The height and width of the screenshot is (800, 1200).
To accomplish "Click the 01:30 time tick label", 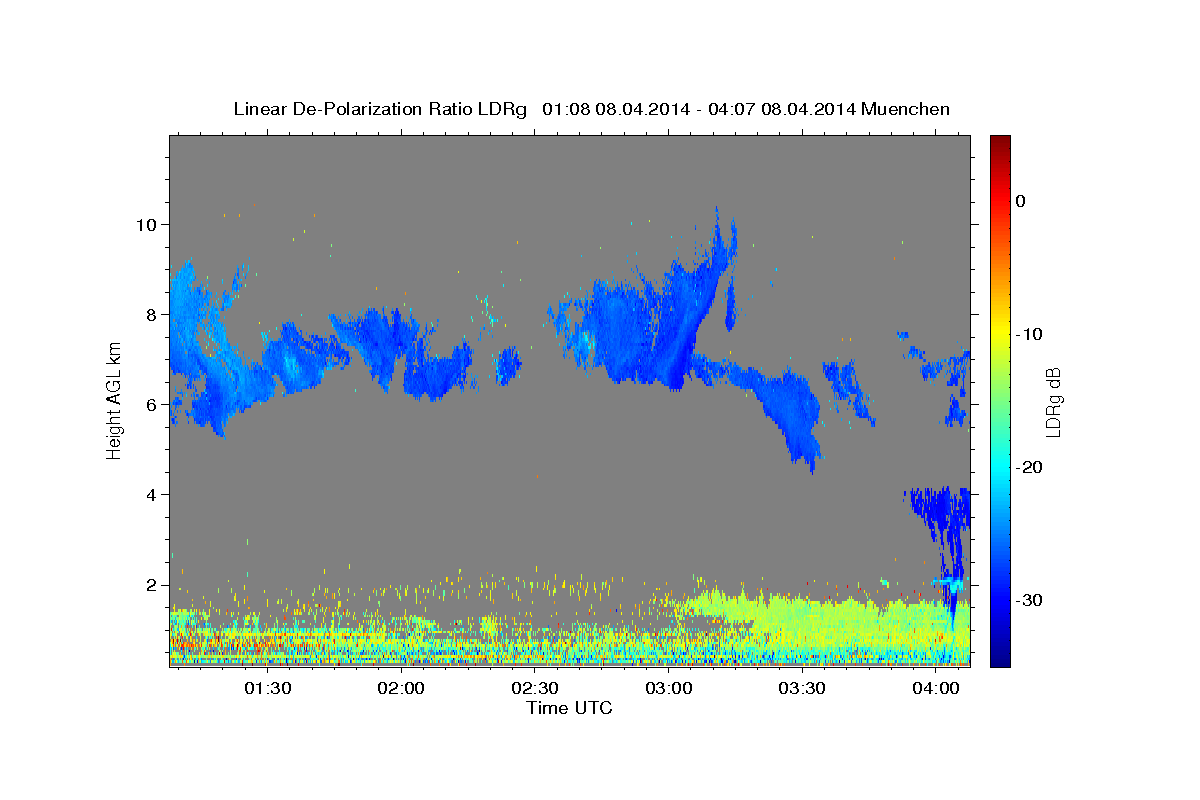I will tap(268, 688).
